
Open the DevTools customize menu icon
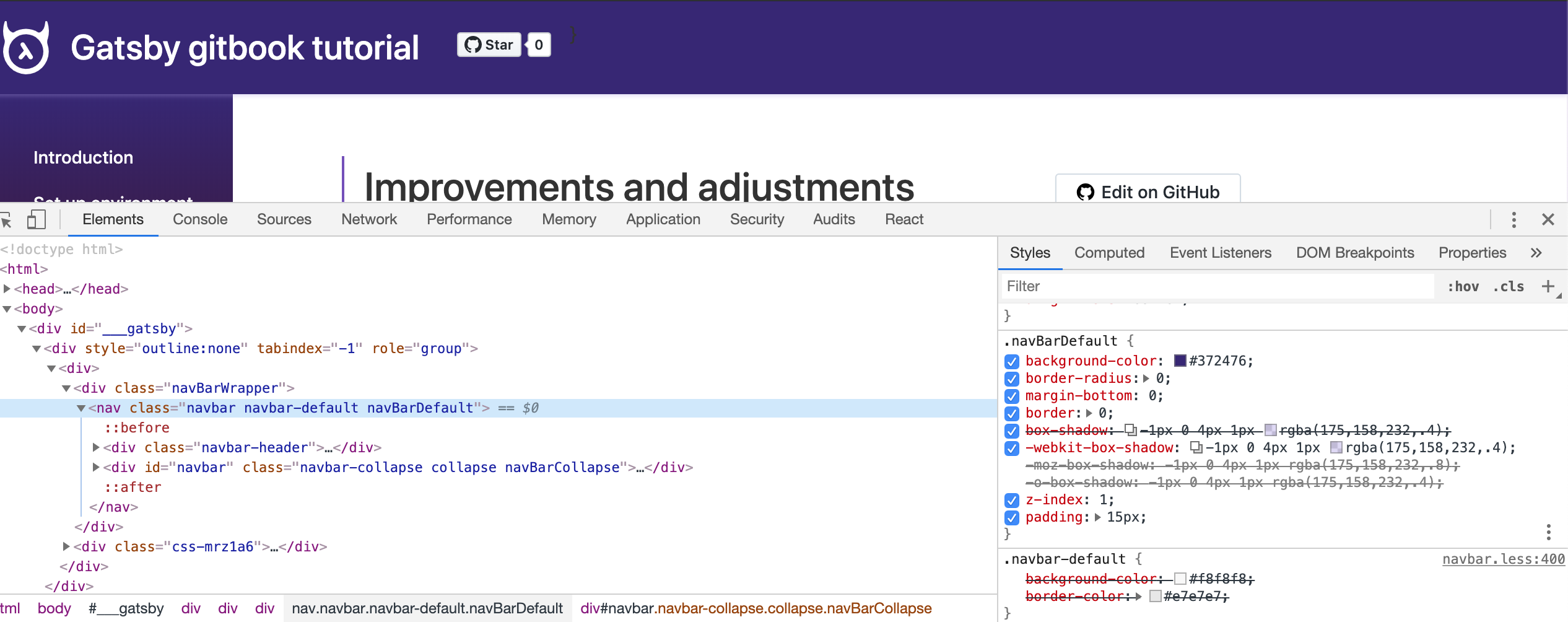tap(1514, 219)
